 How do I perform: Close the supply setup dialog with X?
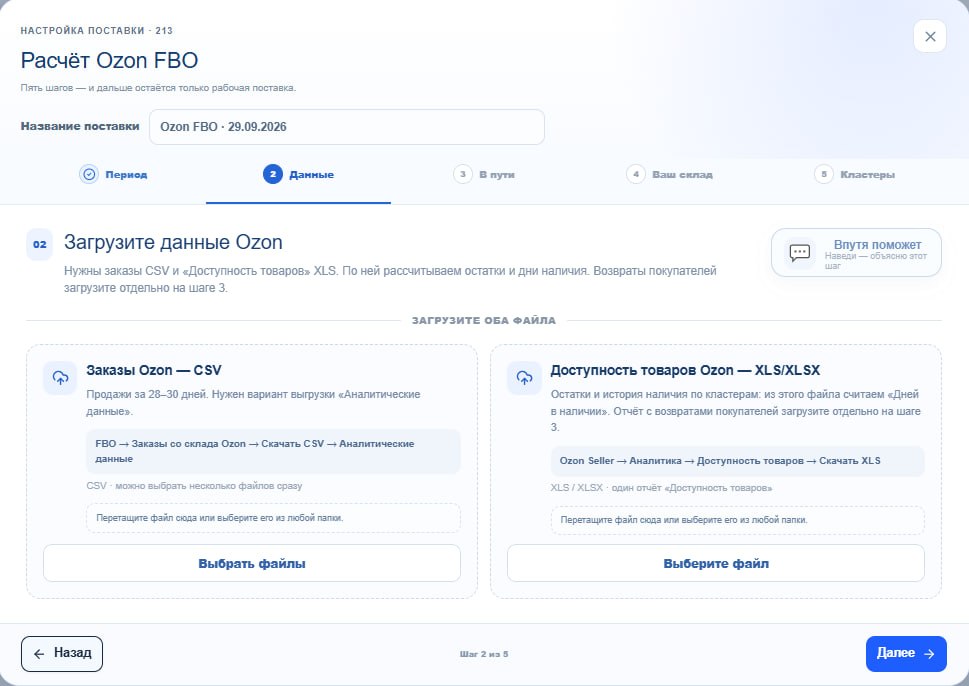click(x=929, y=36)
